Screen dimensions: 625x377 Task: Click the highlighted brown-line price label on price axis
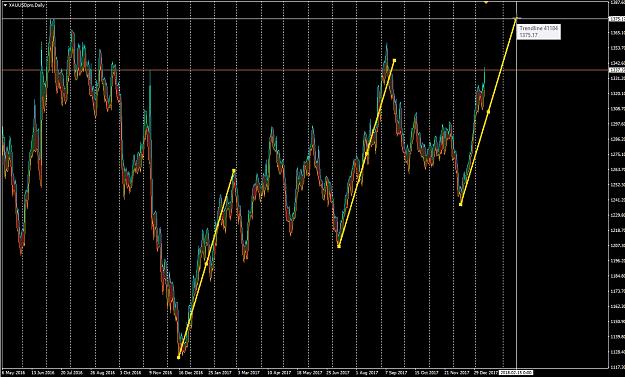(617, 70)
